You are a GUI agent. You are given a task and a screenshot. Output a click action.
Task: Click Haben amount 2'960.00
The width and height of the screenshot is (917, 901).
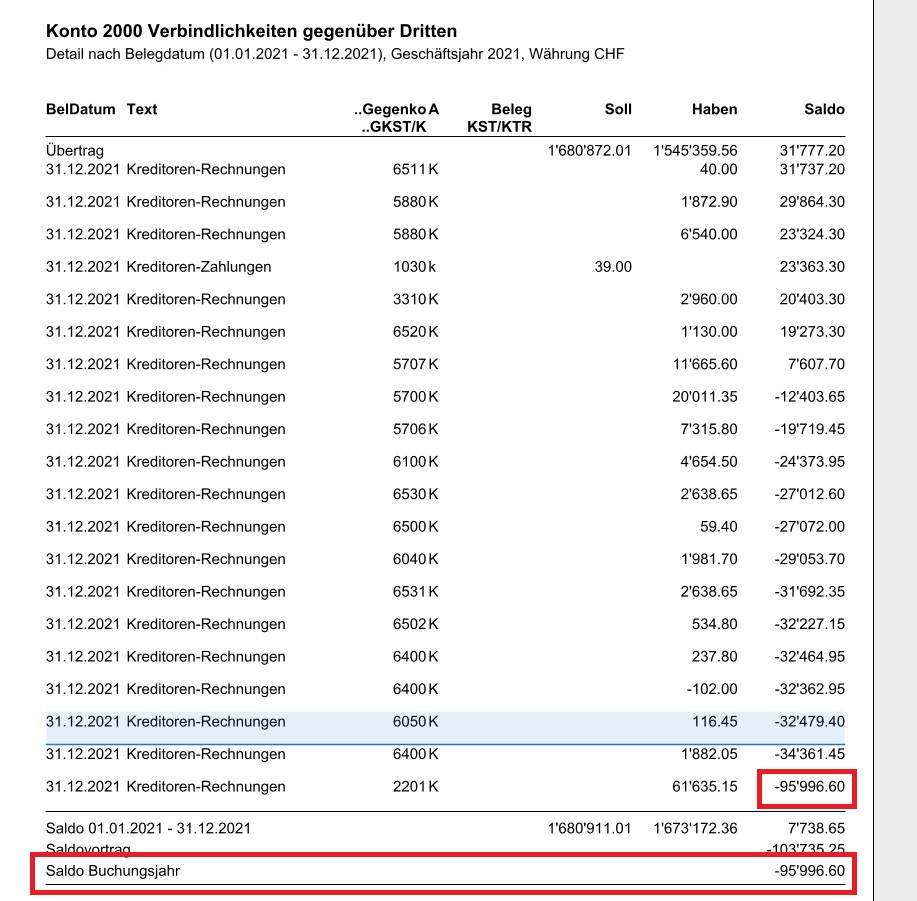click(x=709, y=299)
